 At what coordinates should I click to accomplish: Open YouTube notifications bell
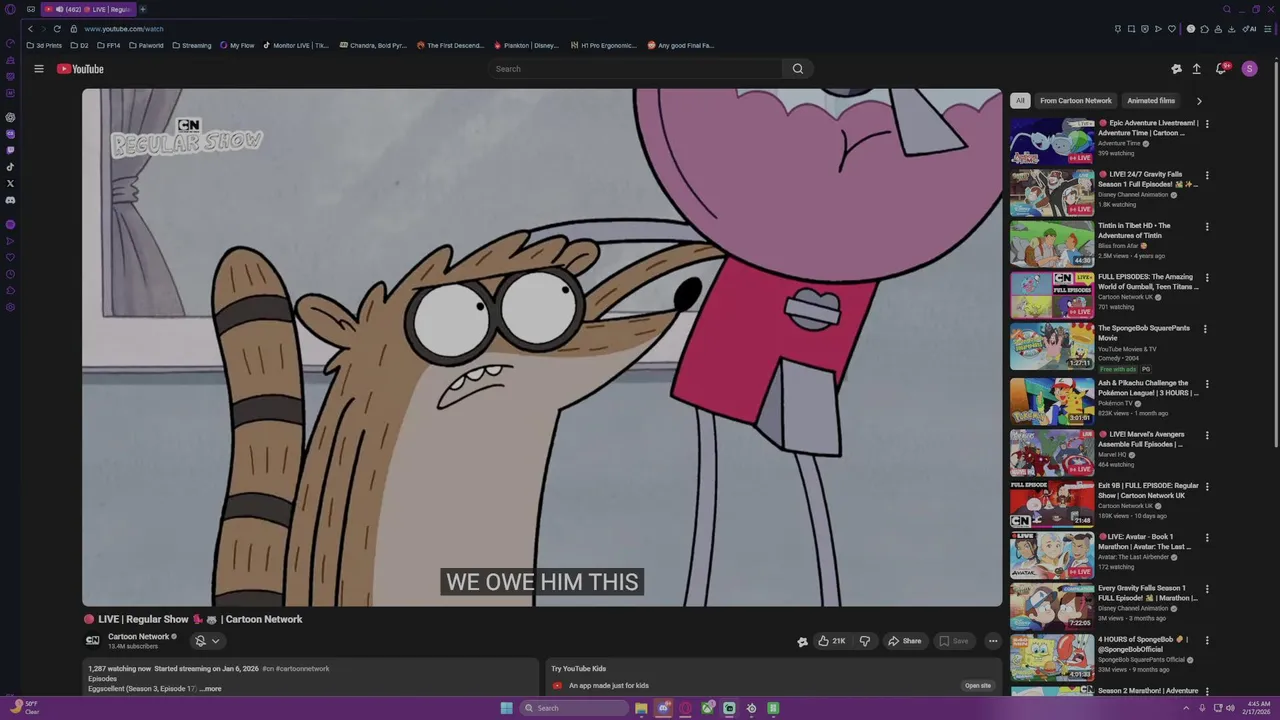point(1221,69)
